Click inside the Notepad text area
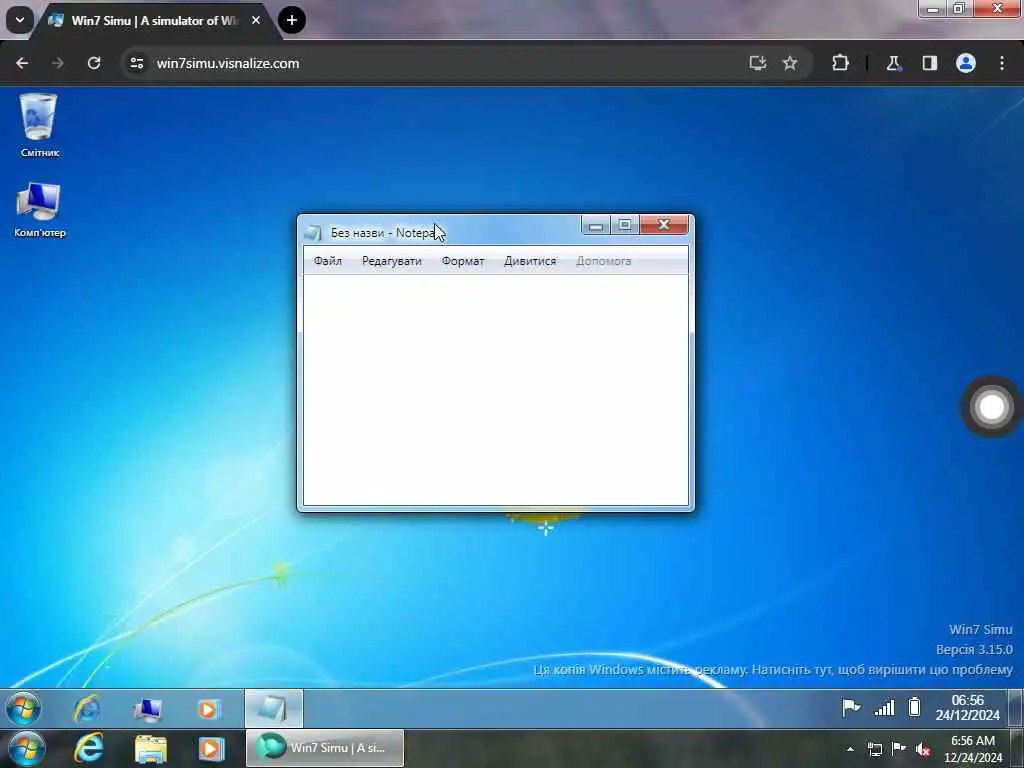This screenshot has width=1024, height=768. [496, 390]
